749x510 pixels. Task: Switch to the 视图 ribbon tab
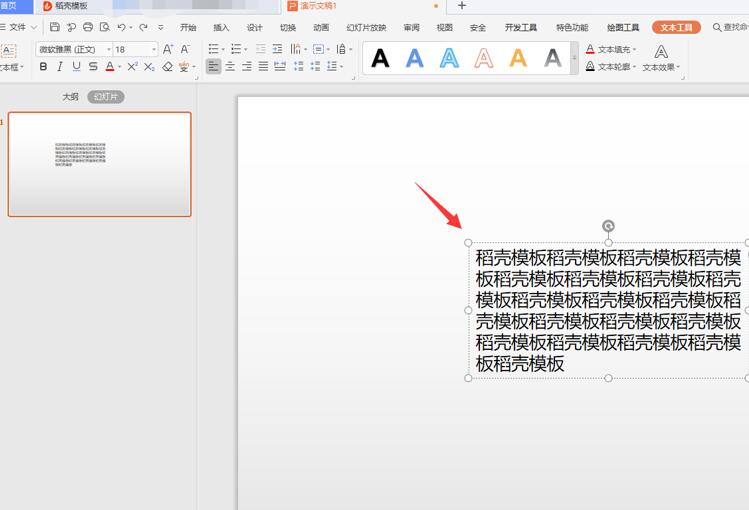pos(445,28)
